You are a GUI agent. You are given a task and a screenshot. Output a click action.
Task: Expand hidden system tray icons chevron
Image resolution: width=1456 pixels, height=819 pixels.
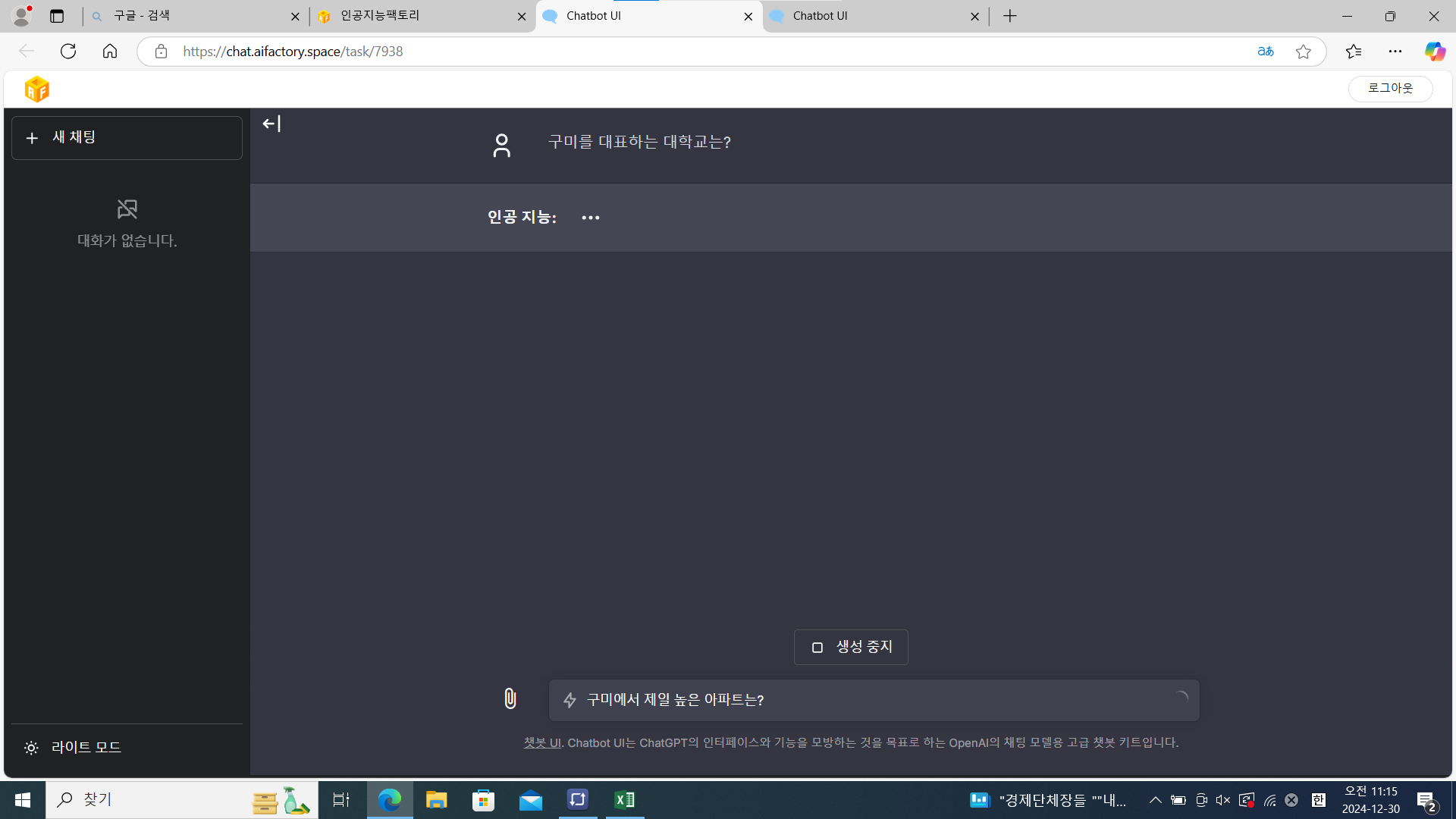1155,800
